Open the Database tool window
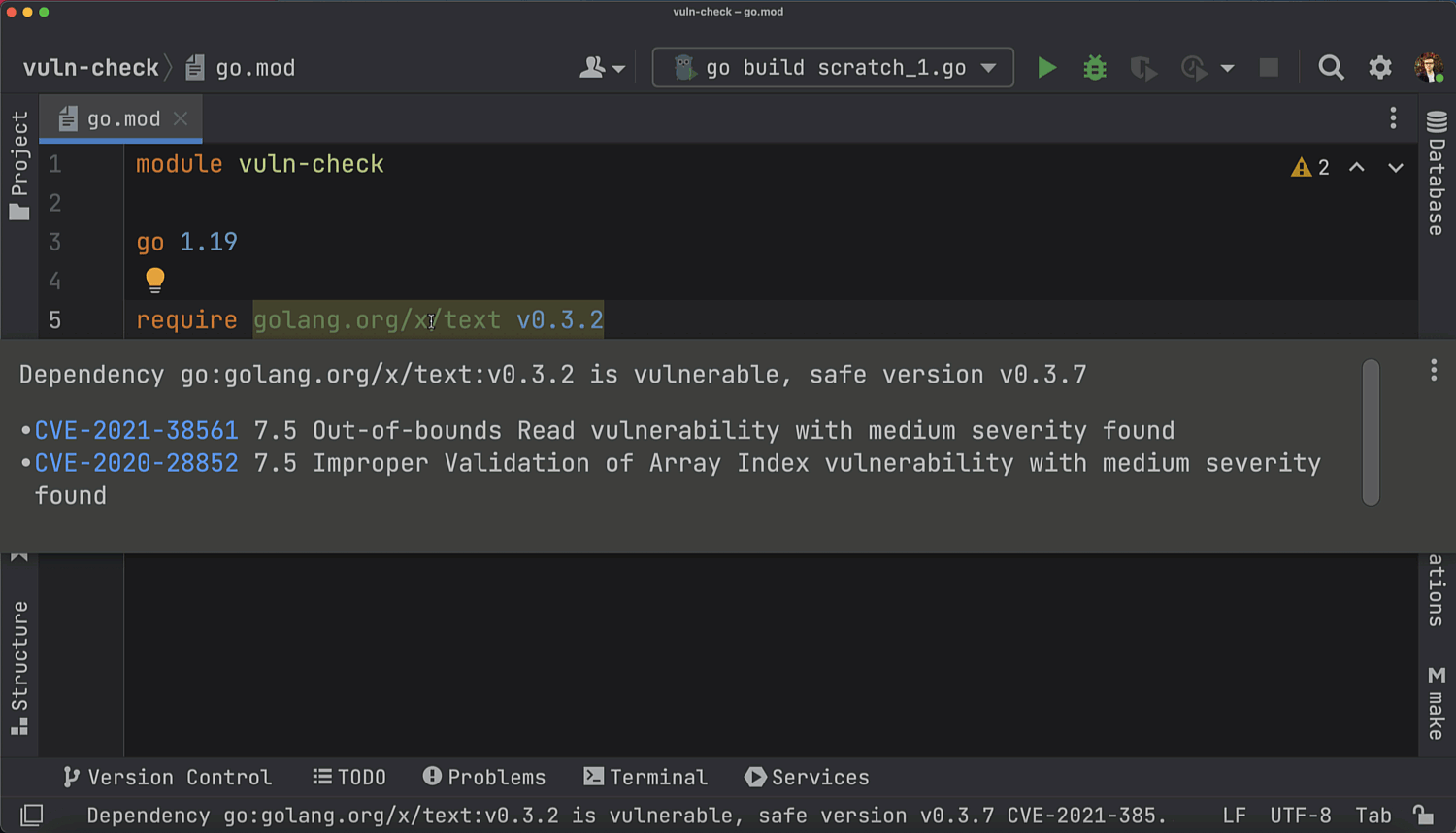 (1437, 174)
